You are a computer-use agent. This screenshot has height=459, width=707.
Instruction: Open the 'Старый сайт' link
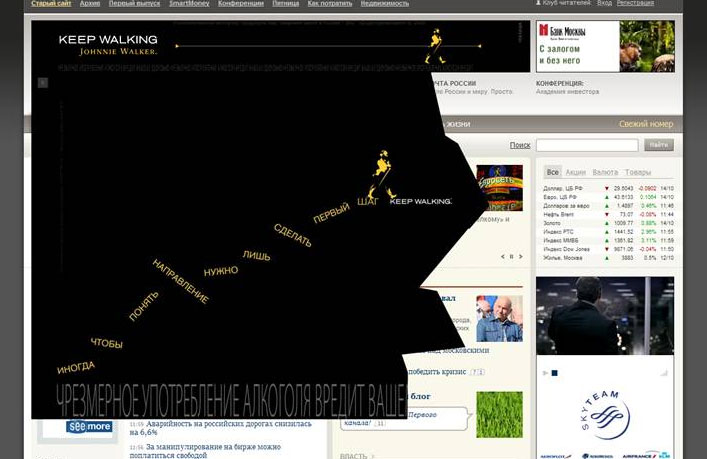click(x=51, y=3)
